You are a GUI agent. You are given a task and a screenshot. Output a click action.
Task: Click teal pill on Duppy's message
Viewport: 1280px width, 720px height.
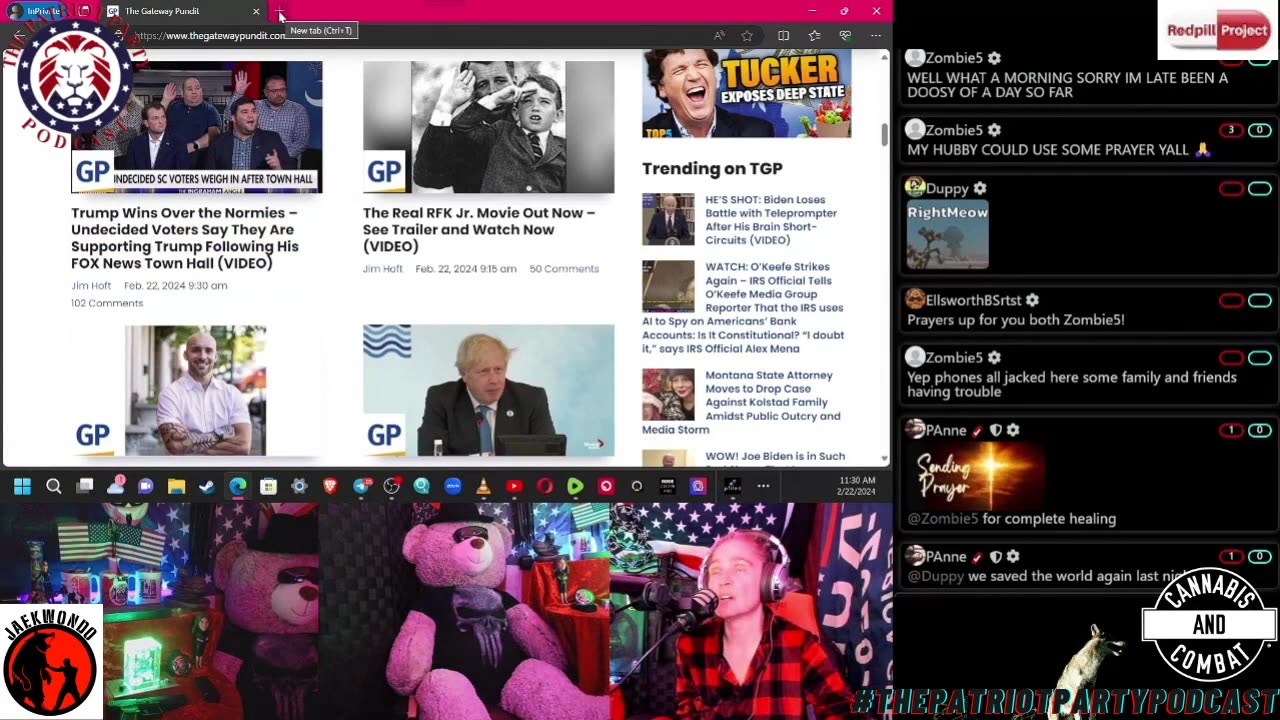(1259, 189)
